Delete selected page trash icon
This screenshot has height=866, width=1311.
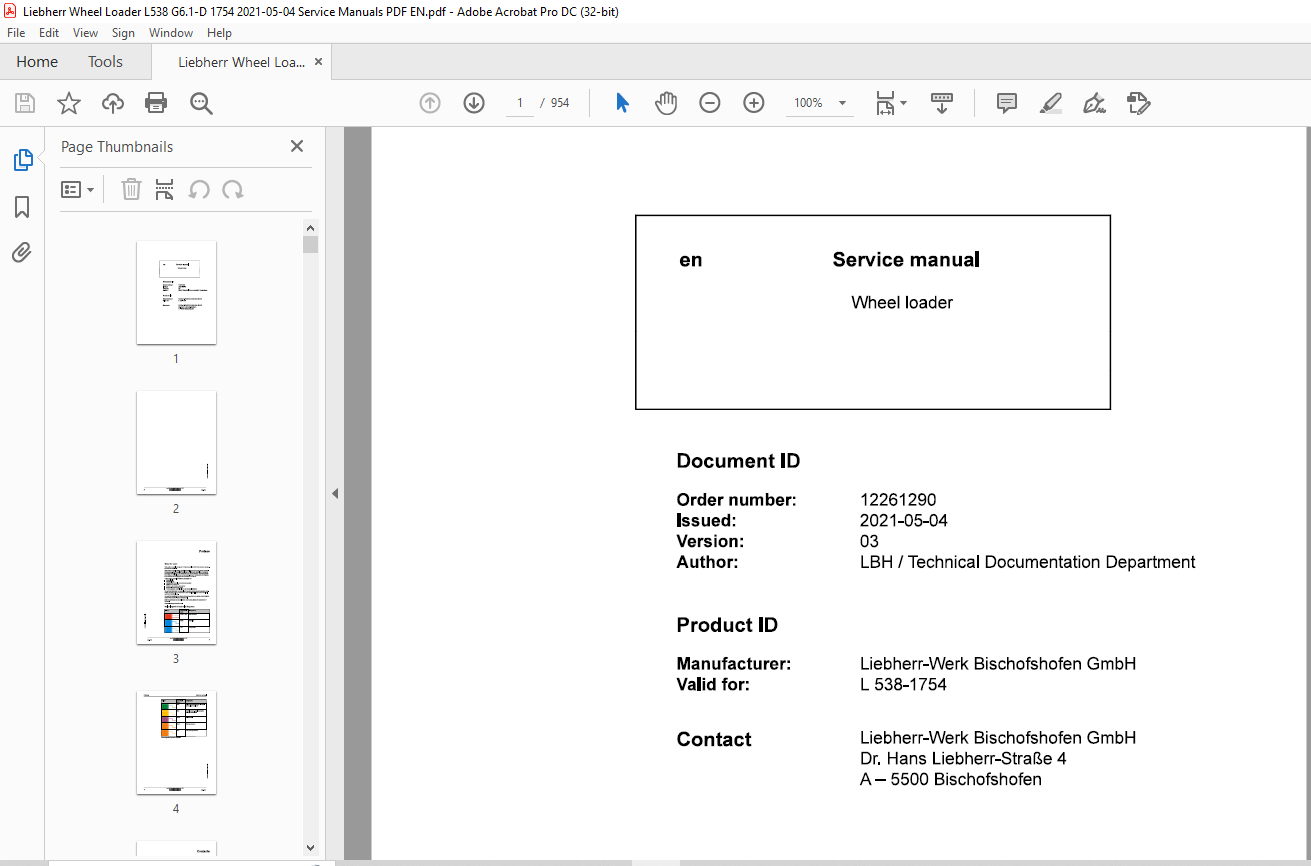click(x=131, y=189)
